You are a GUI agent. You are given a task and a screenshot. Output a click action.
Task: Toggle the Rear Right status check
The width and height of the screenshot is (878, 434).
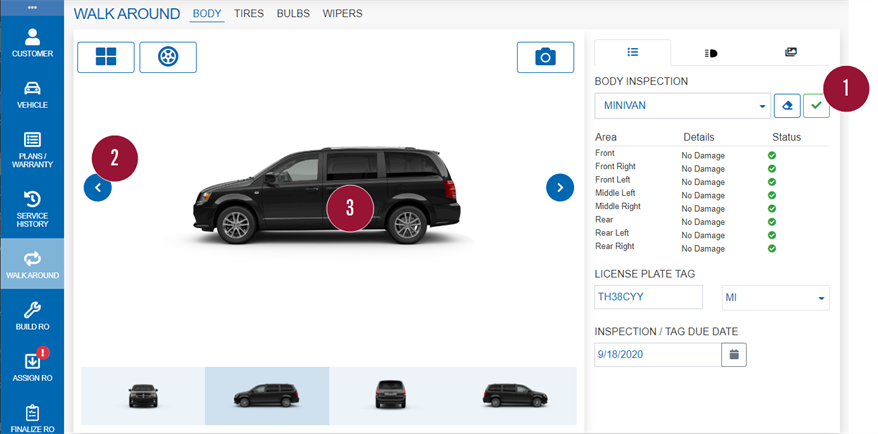point(772,249)
